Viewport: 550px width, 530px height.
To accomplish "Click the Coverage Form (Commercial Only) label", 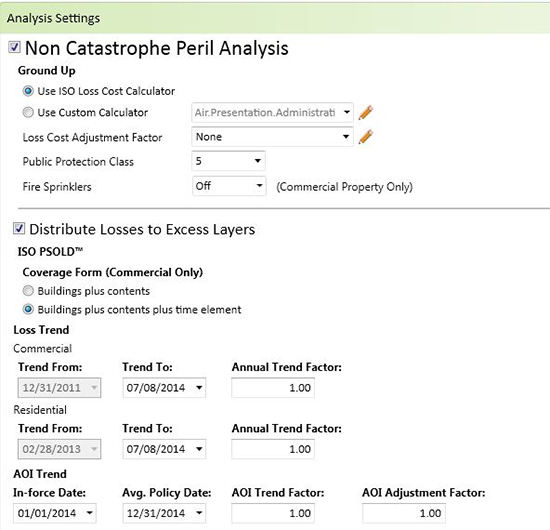I will point(113,273).
